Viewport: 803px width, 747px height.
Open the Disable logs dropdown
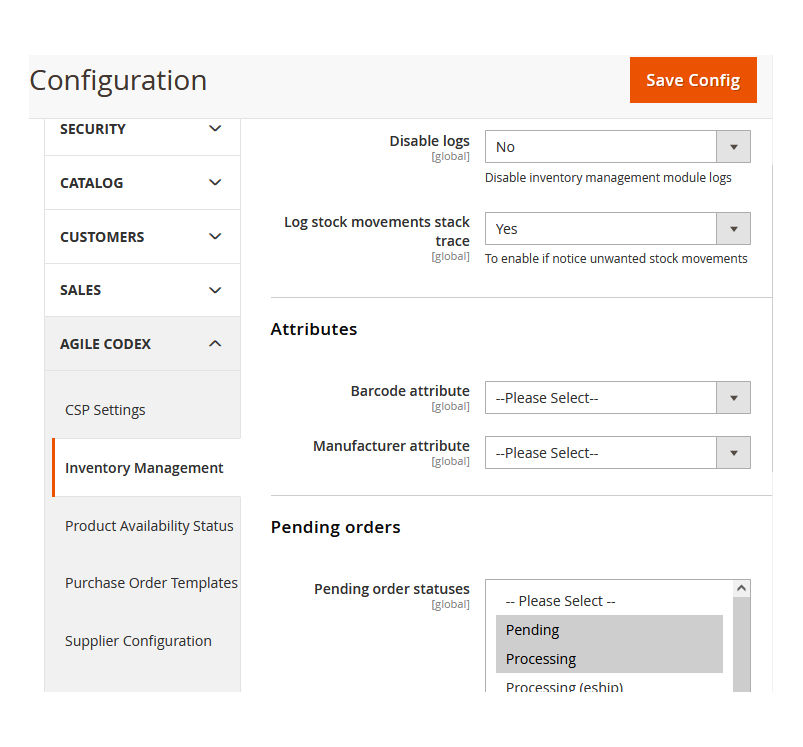click(617, 147)
